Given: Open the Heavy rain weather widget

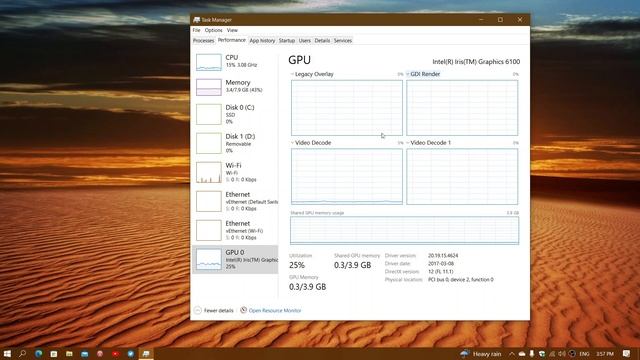Looking at the screenshot, I should (481, 354).
